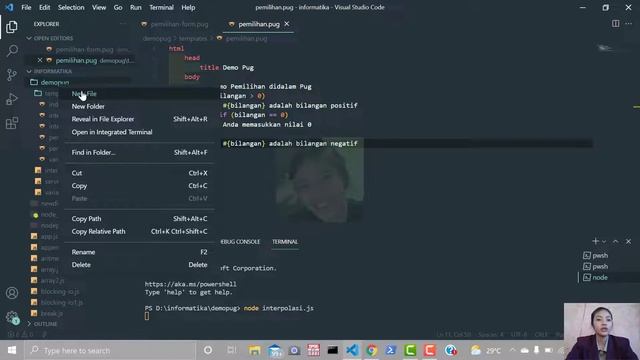Open the Extensions view
This screenshot has height=360, width=640.
12,123
